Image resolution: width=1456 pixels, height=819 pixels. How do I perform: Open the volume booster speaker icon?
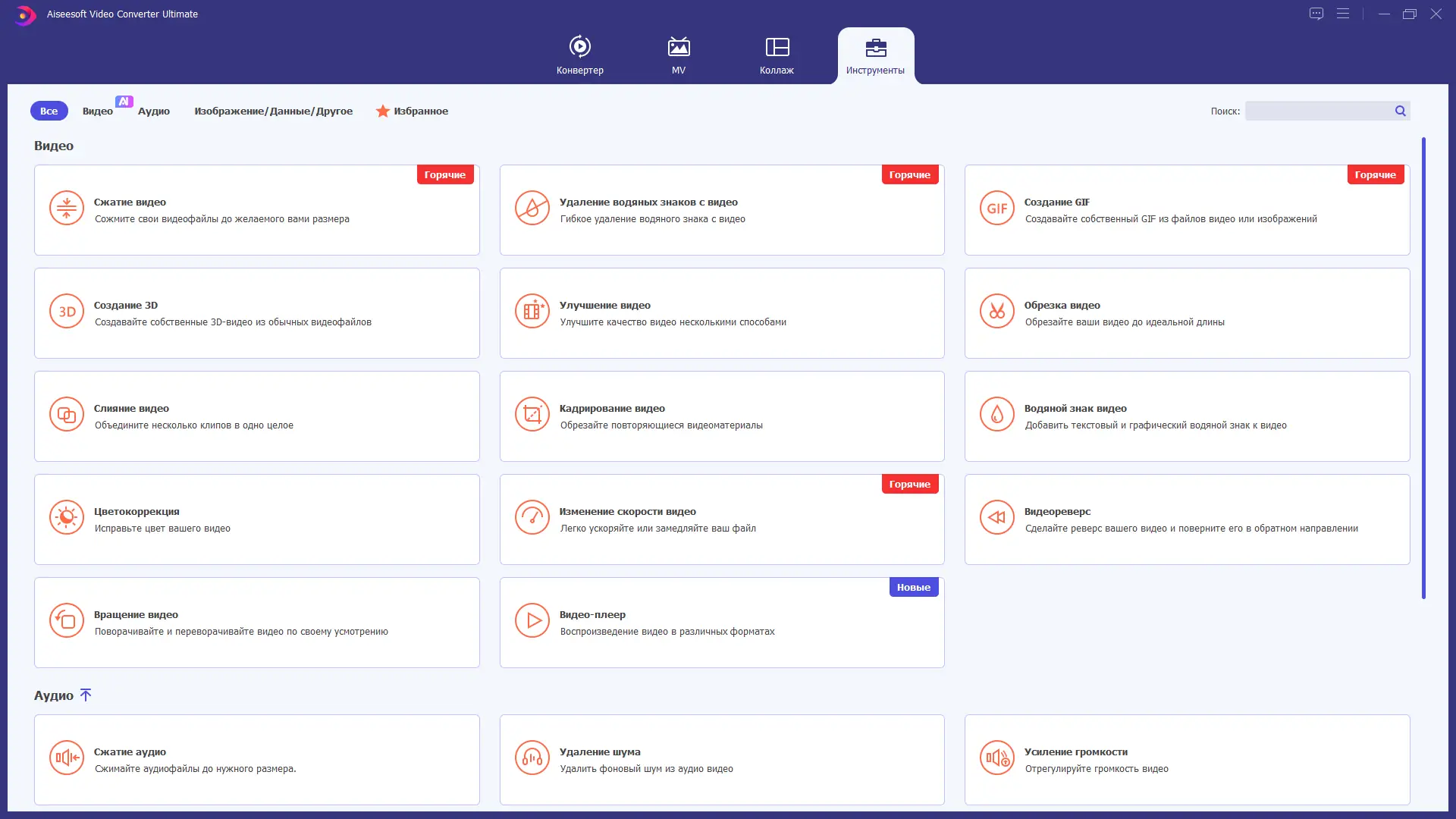(996, 758)
